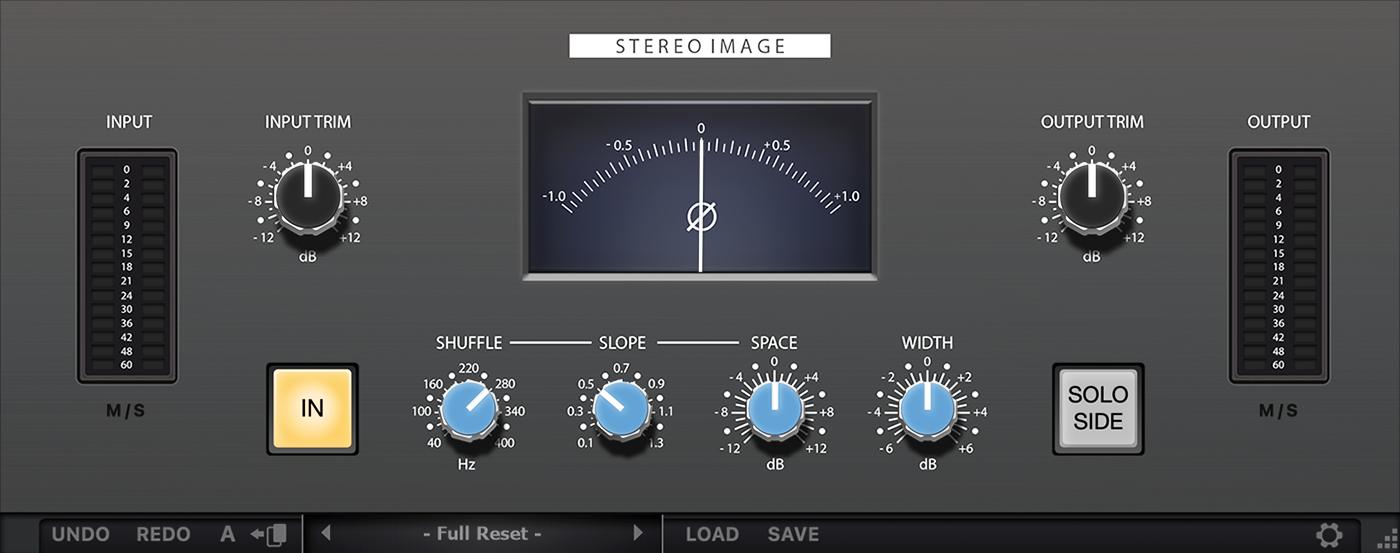Click Undo in the bottom bar

(x=81, y=535)
